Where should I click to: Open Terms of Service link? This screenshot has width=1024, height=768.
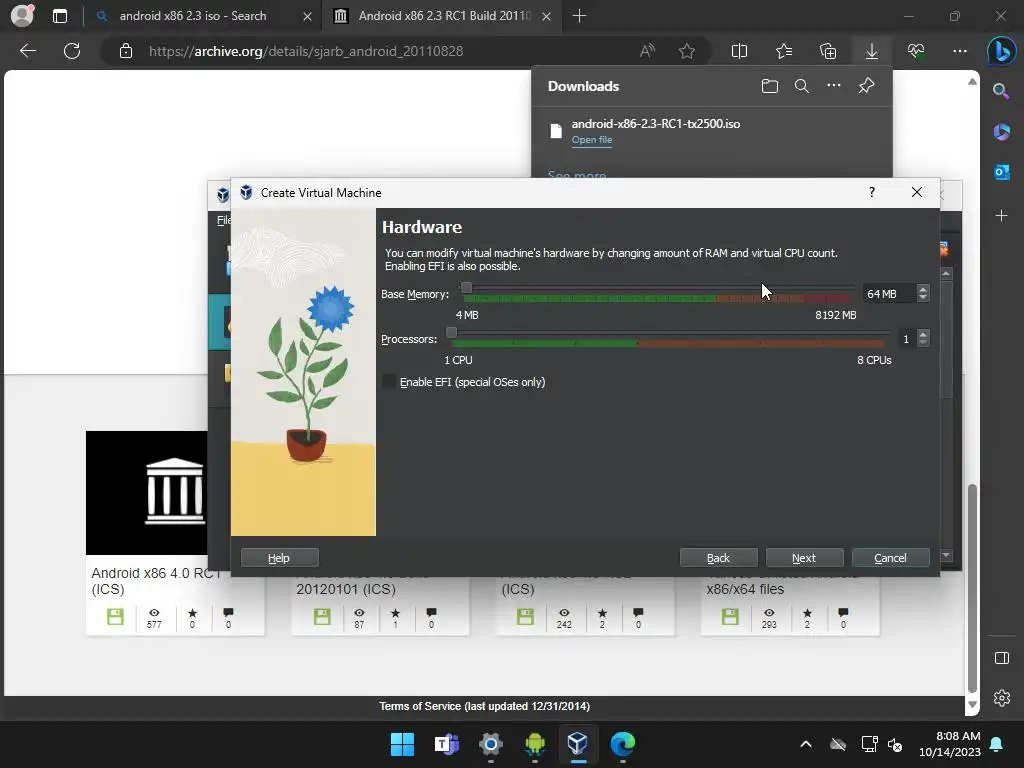click(484, 706)
